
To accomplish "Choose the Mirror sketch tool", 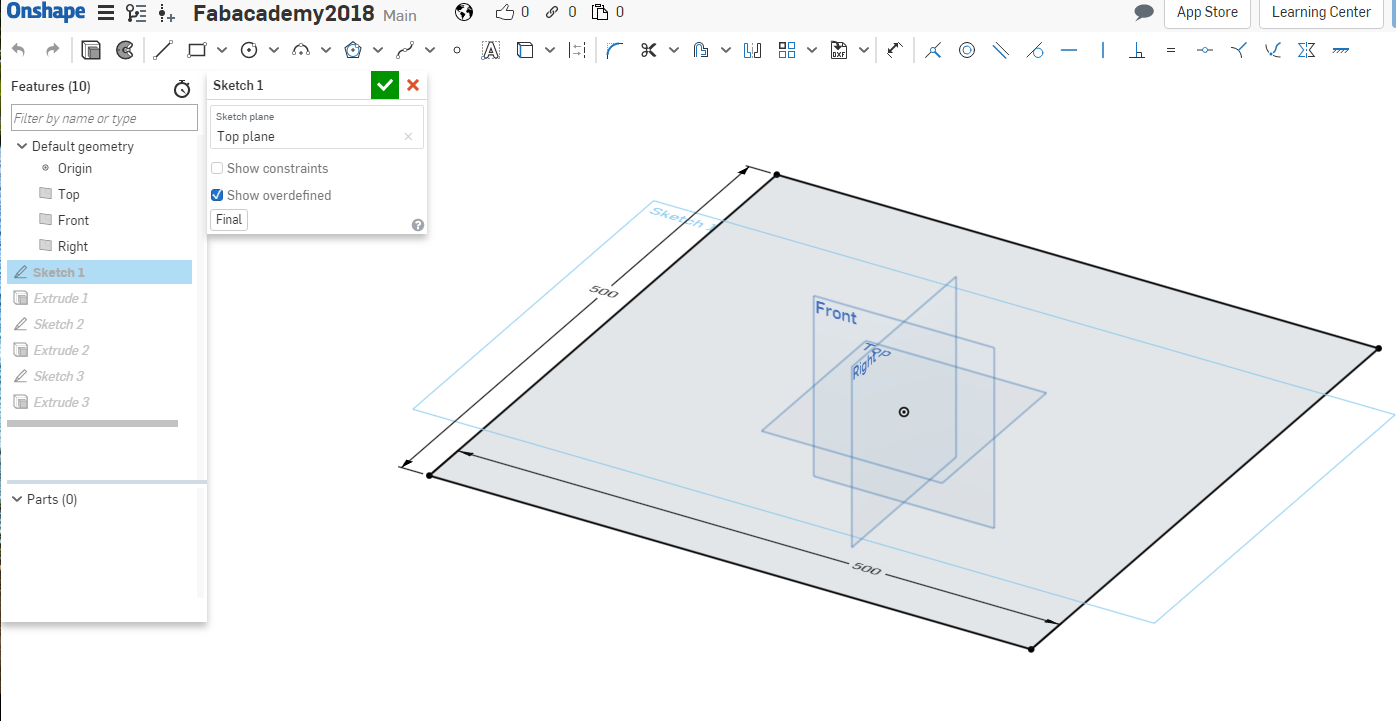I will pos(753,50).
